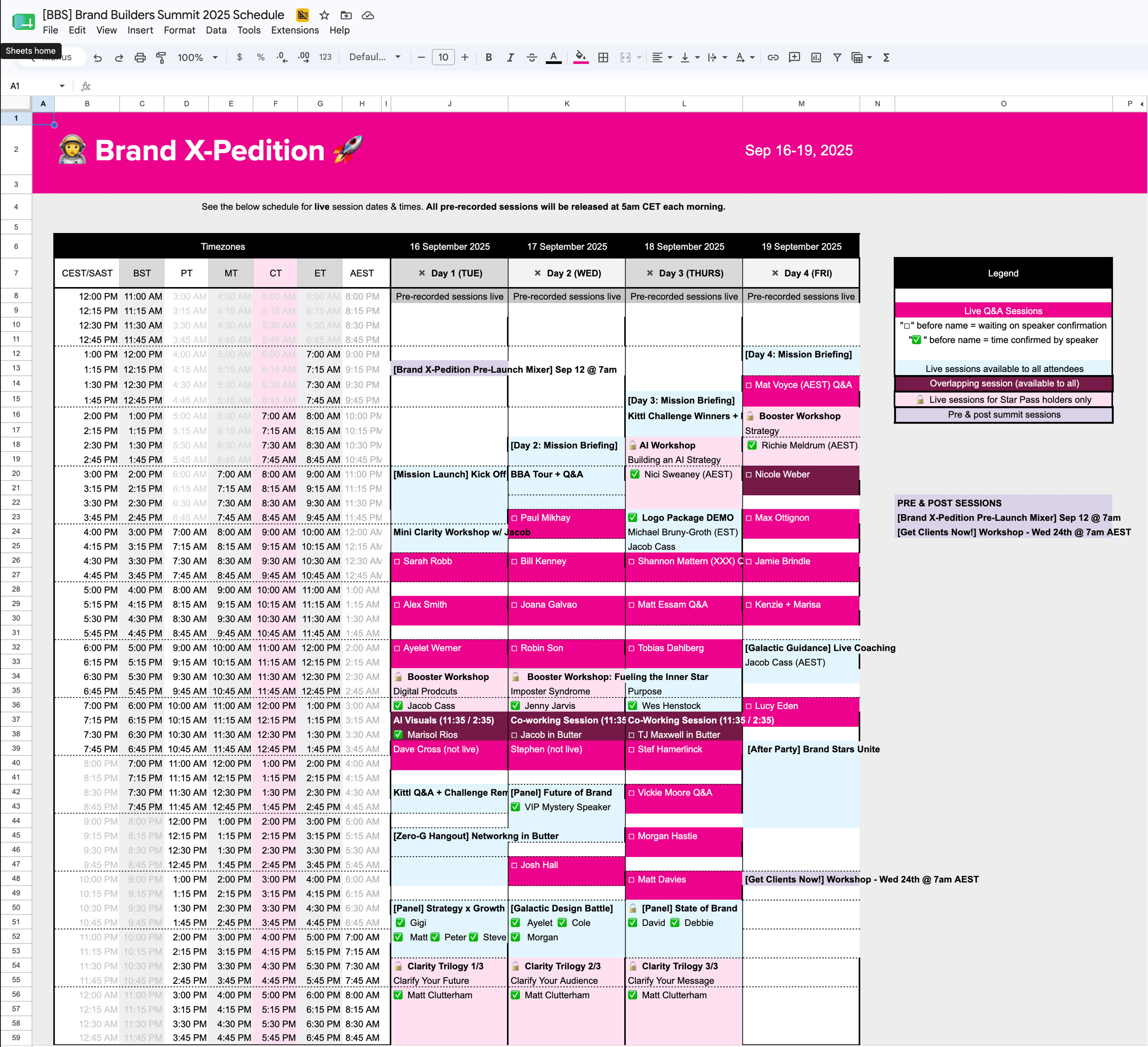Click the font size field showing 10
The image size is (1148, 1047).
[443, 57]
